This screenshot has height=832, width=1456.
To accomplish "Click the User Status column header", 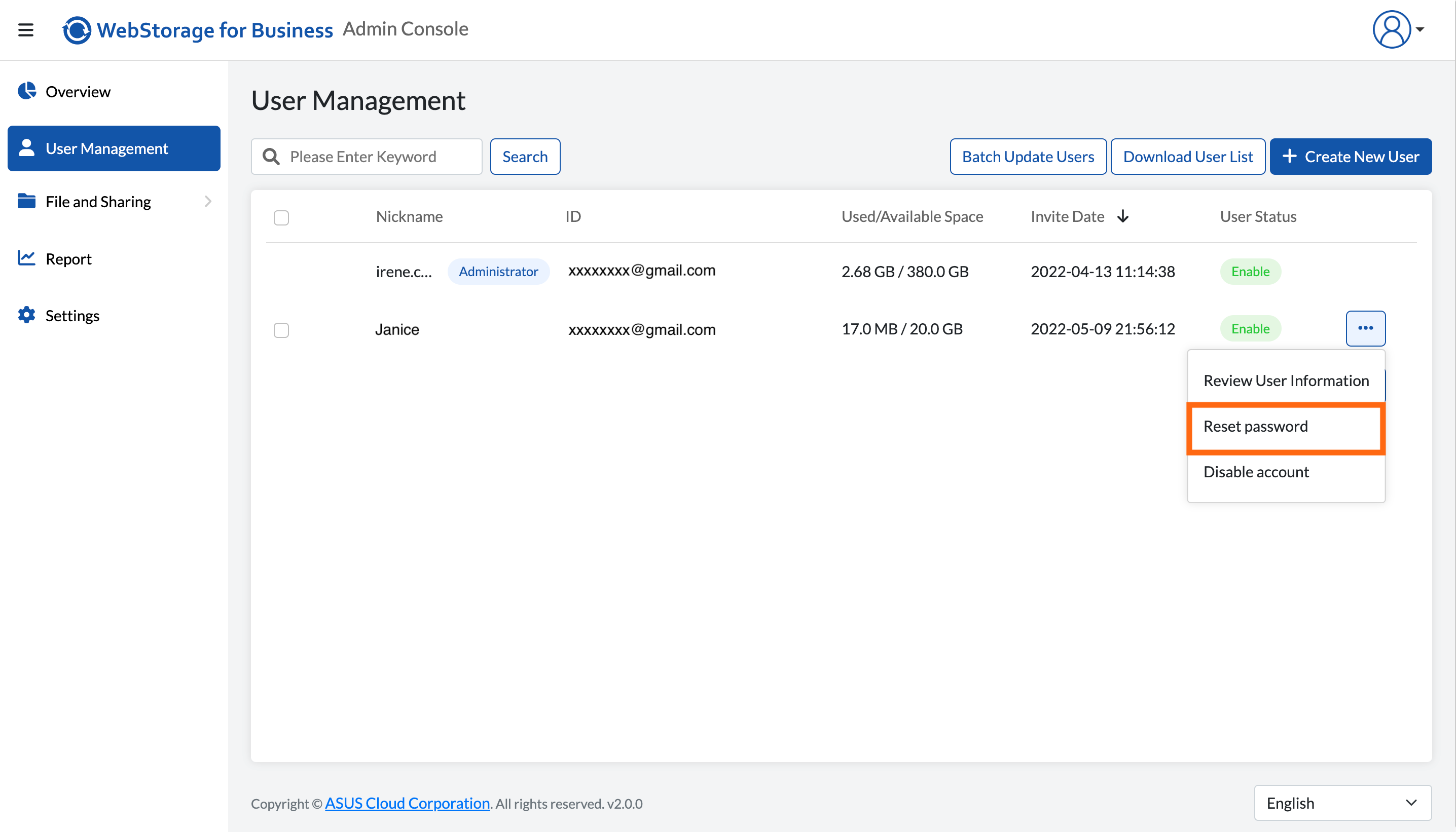I will pyautogui.click(x=1258, y=216).
